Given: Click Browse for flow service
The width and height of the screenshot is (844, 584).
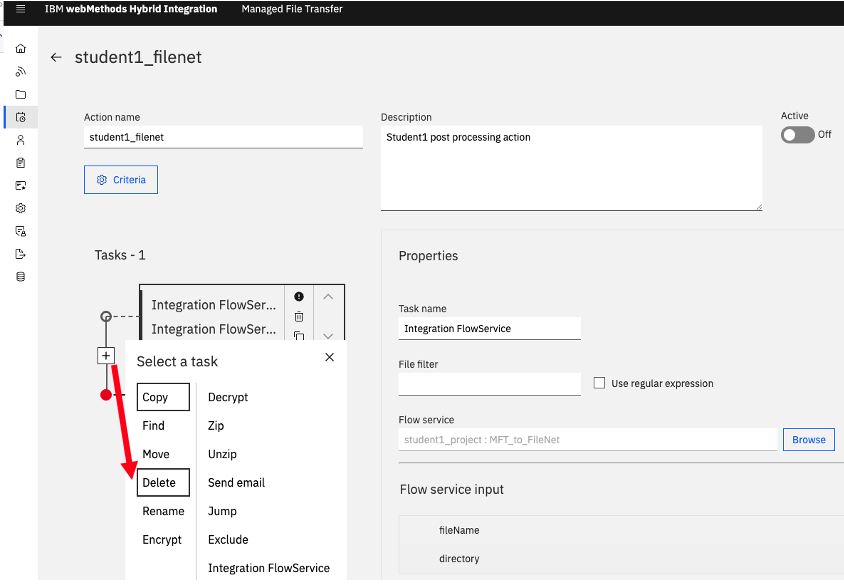Looking at the screenshot, I should [x=808, y=440].
